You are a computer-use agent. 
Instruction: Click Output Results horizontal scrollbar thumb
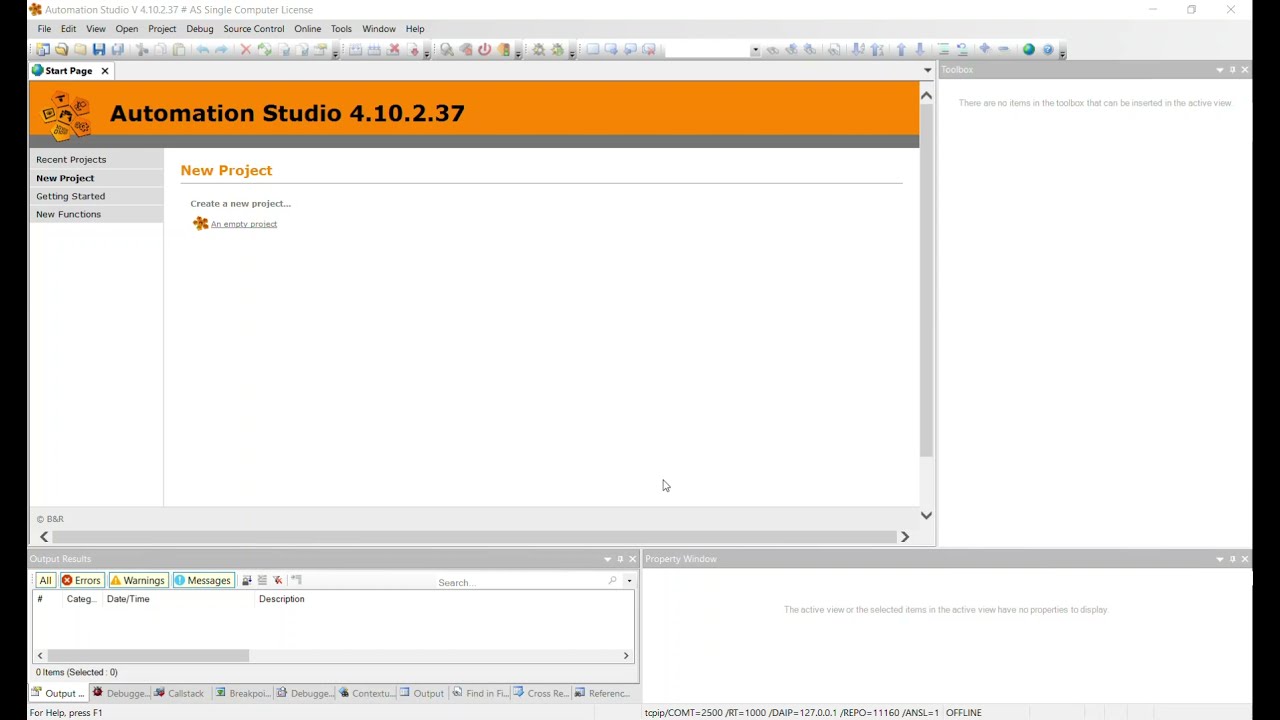click(148, 655)
